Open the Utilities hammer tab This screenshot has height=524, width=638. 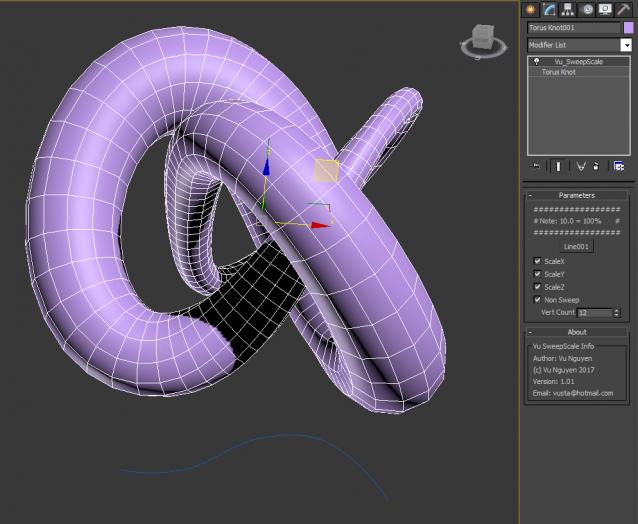tap(622, 9)
